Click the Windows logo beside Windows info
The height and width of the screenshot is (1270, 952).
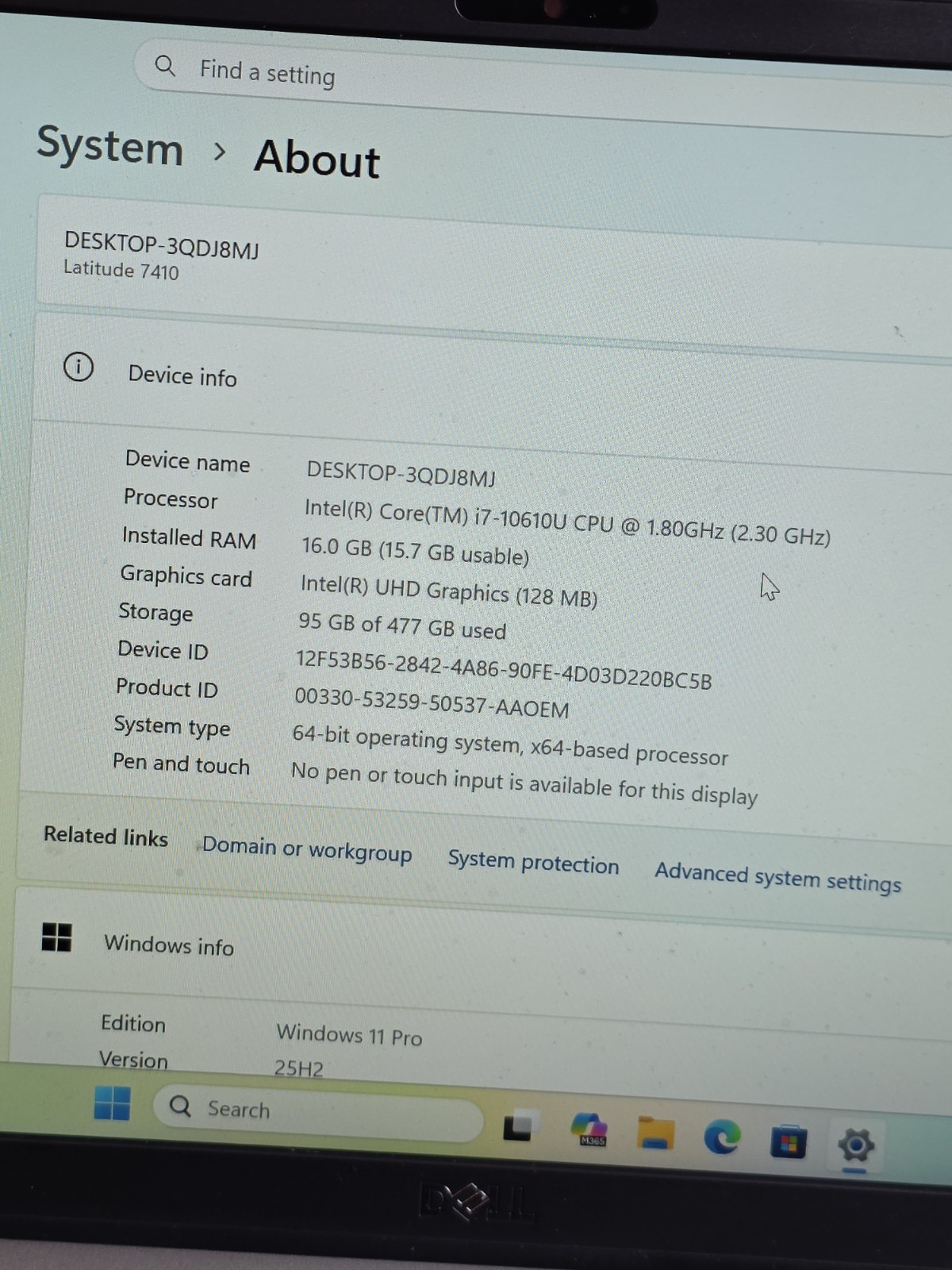56,937
